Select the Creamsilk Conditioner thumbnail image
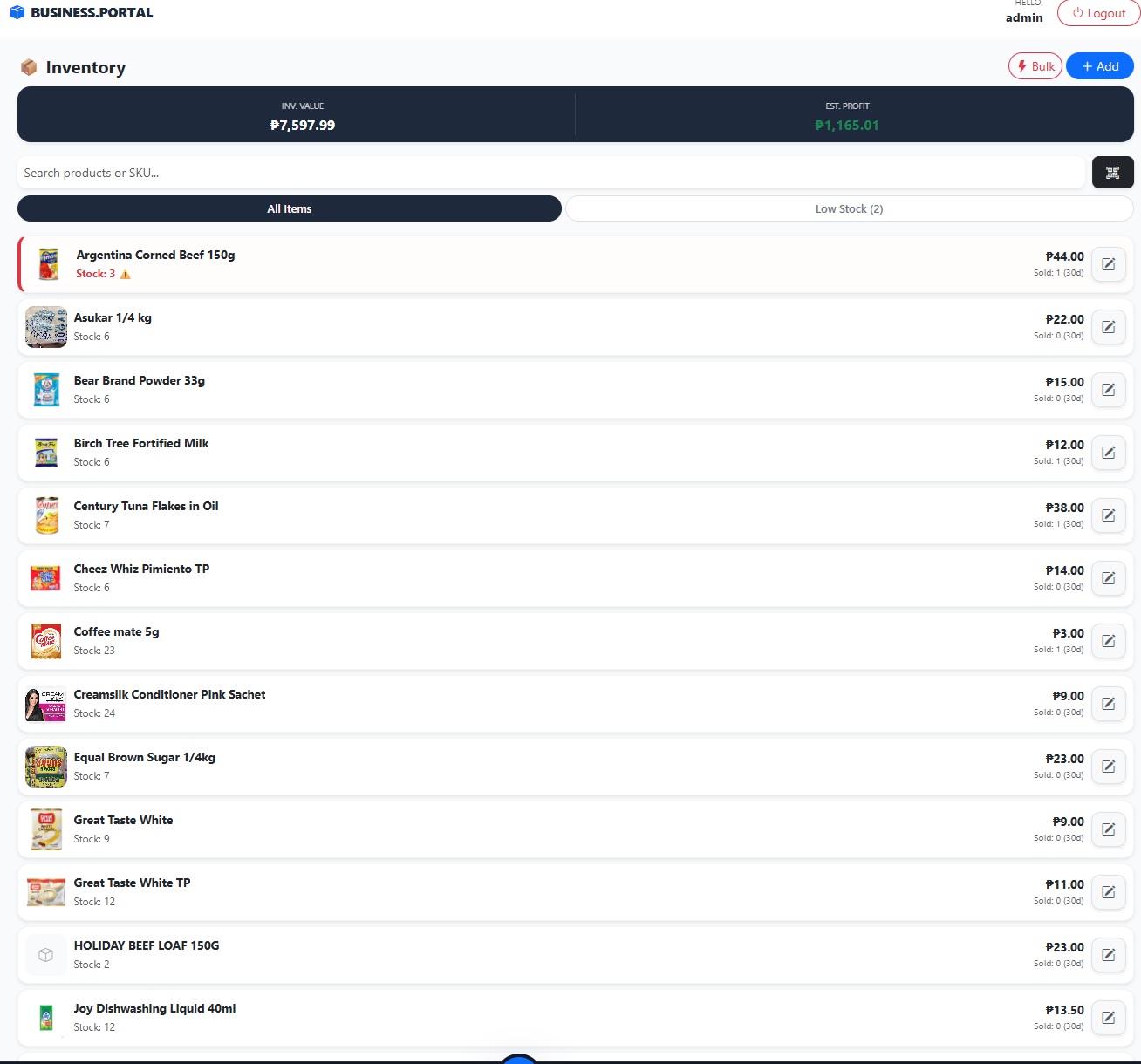The image size is (1141, 1064). (45, 704)
